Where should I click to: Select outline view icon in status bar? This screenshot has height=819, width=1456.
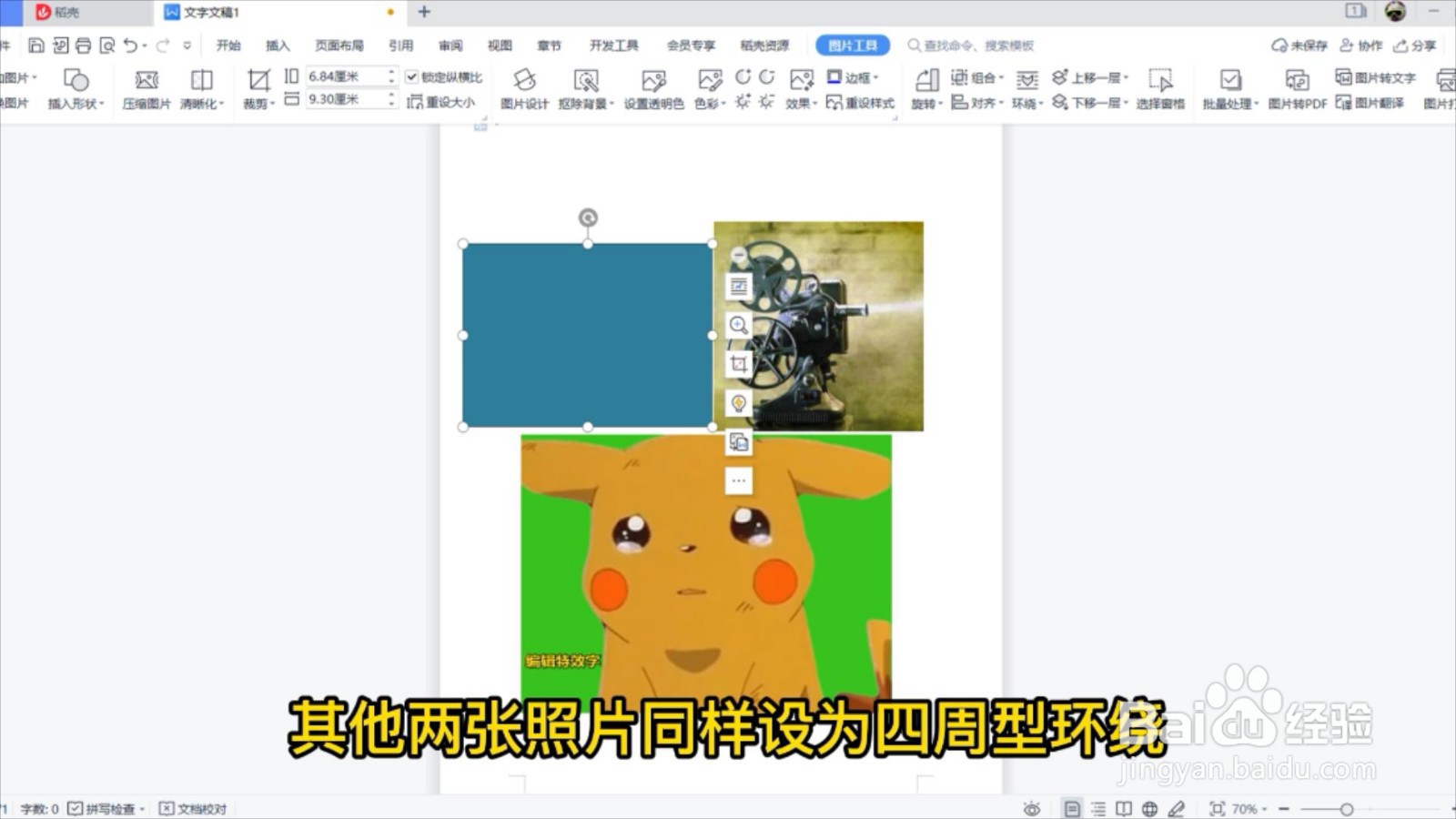coord(1098,808)
